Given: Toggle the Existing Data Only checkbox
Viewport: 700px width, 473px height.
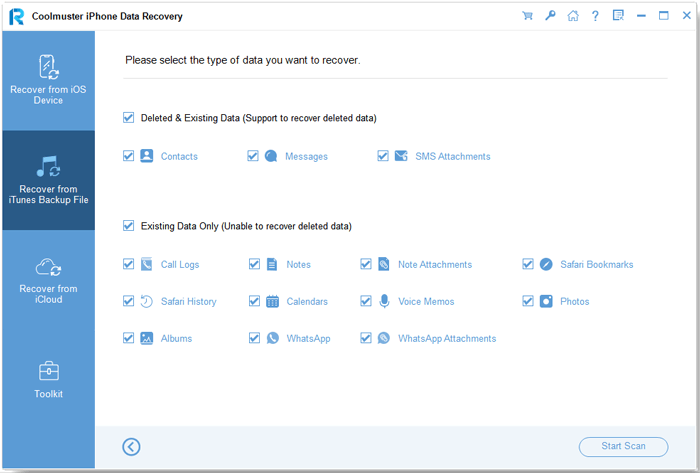Looking at the screenshot, I should [128, 226].
